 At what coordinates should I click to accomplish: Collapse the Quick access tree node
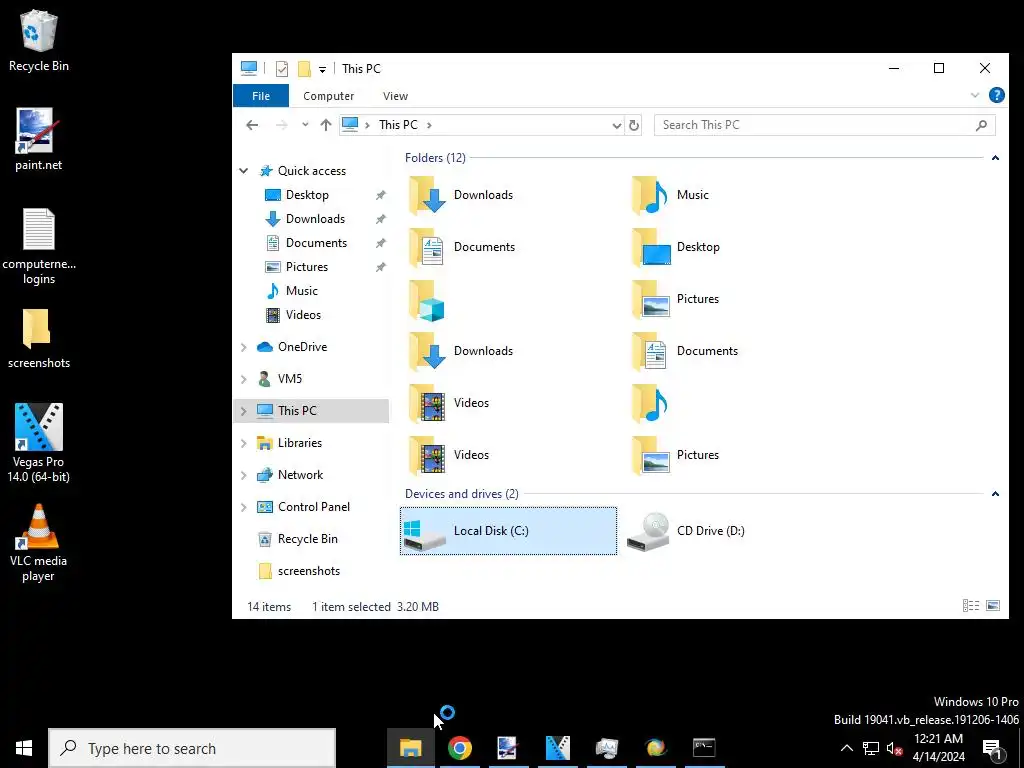(244, 171)
